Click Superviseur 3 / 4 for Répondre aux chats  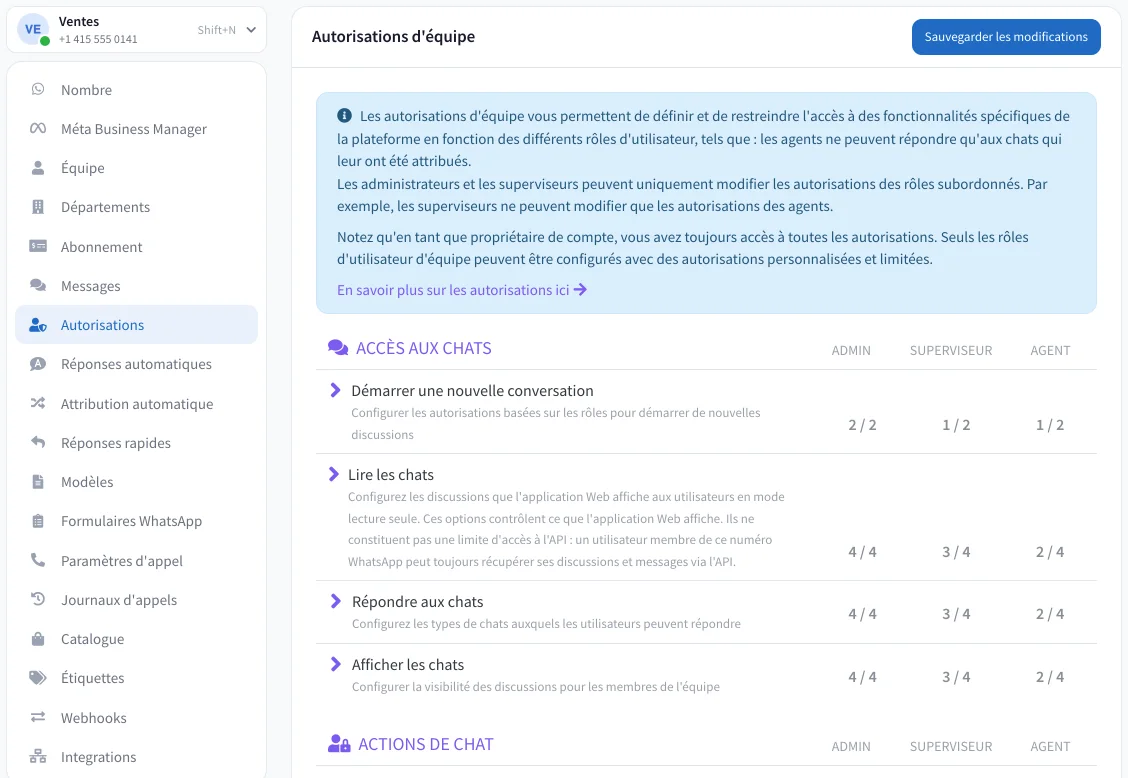[956, 614]
